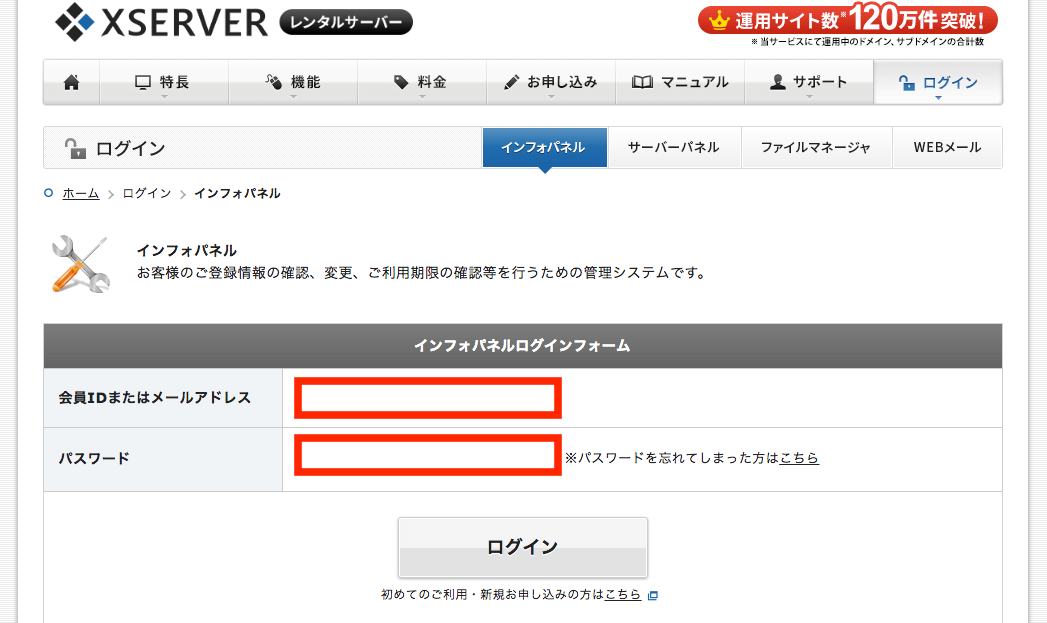Viewport: 1047px width, 623px height.
Task: Expand the お申し込み menu
Action: coord(550,83)
